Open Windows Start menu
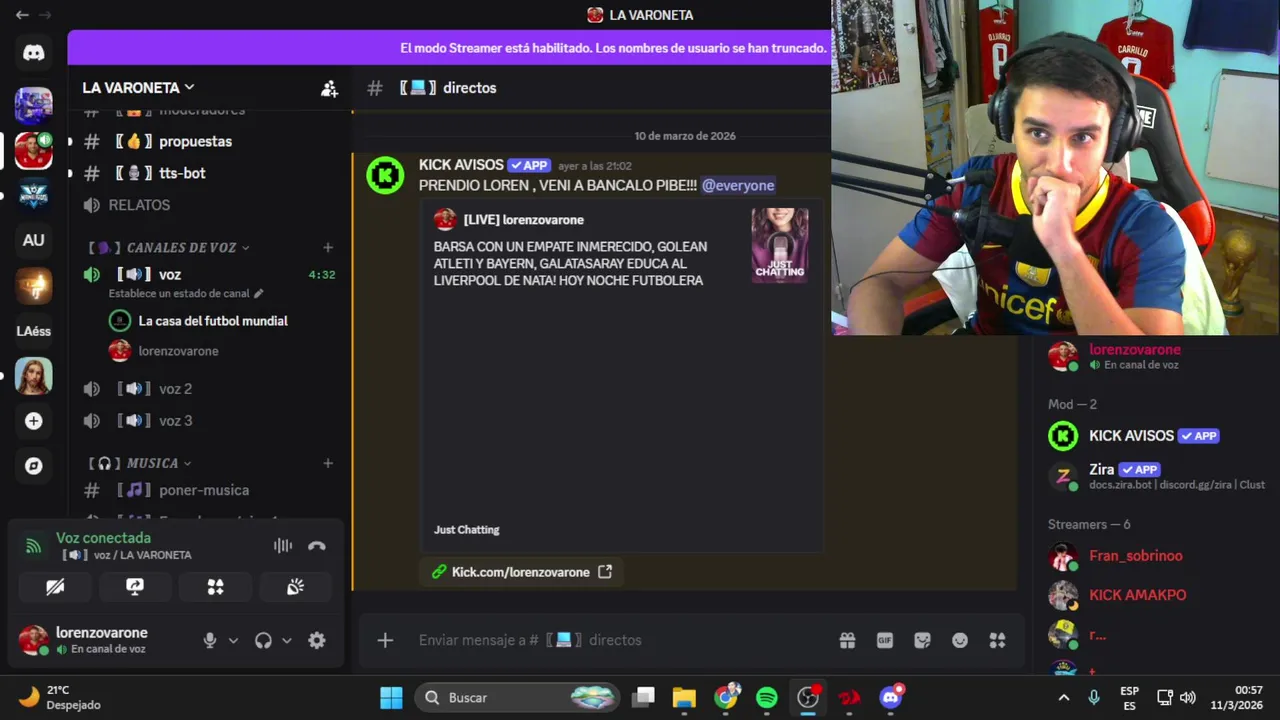Screen dimensions: 1280x720 pos(391,697)
